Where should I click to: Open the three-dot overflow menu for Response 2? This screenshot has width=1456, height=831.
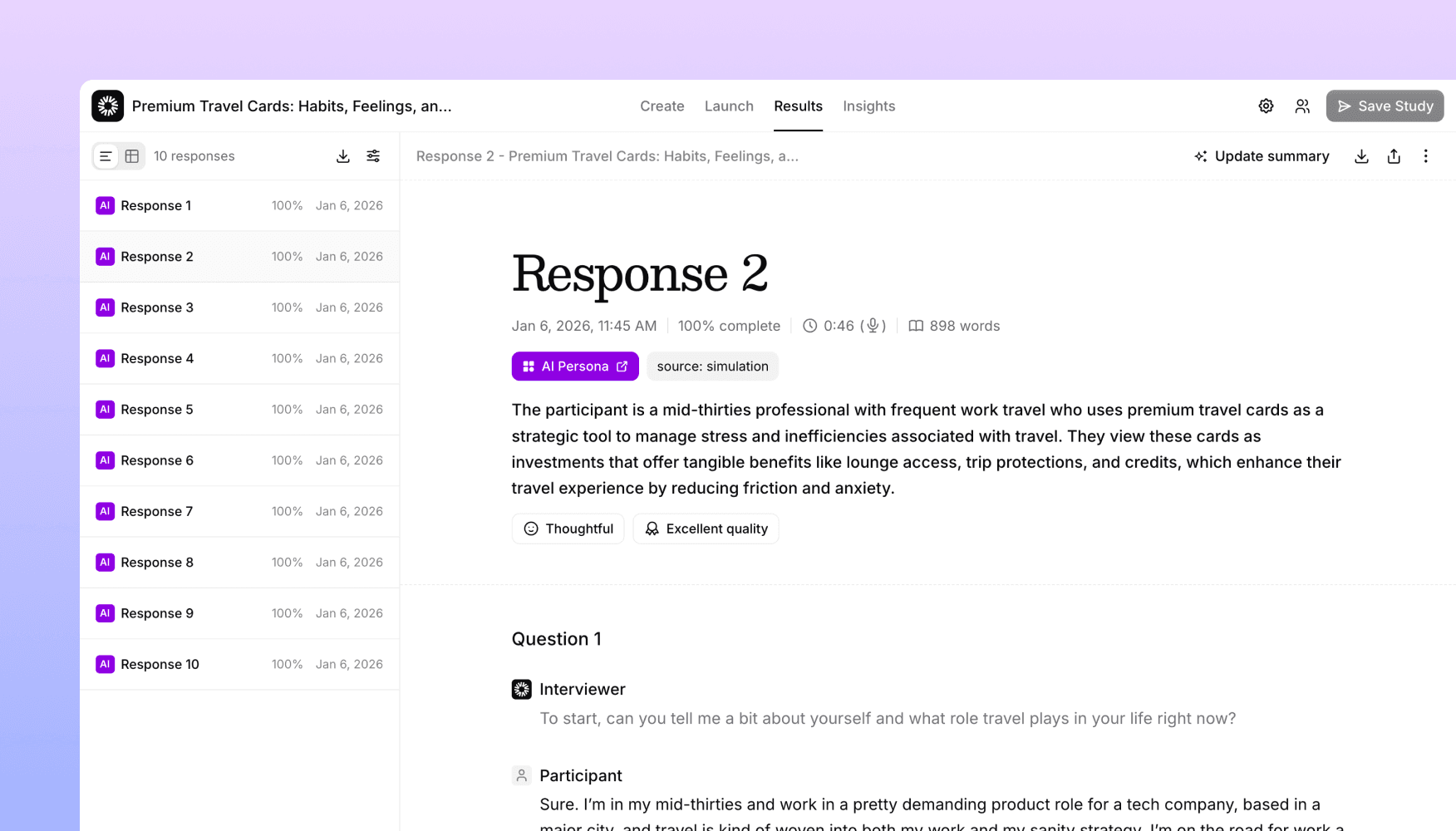[x=1426, y=155]
